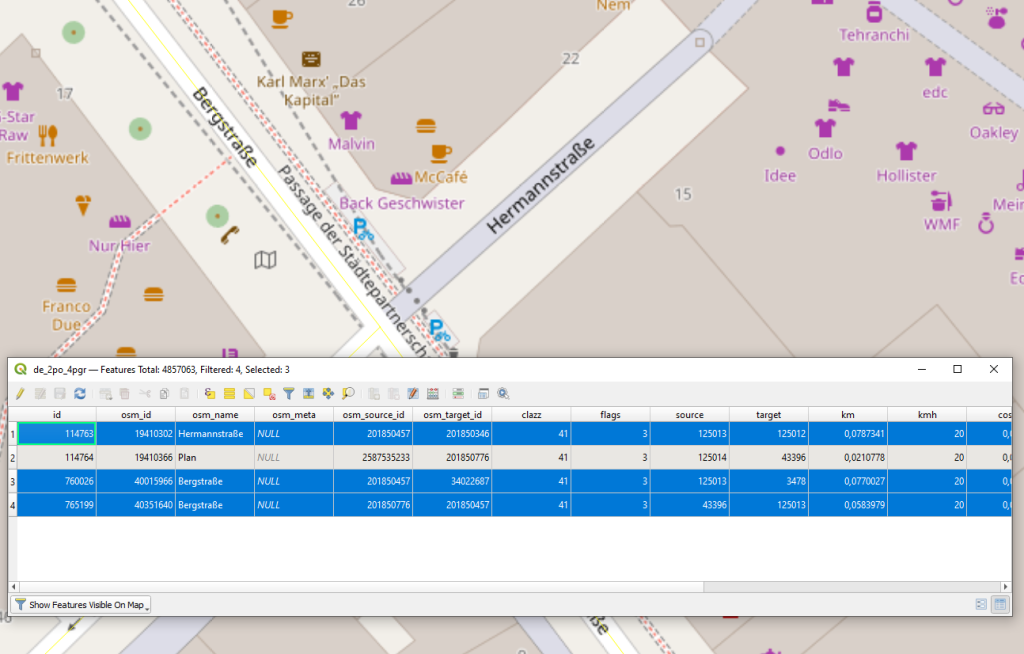Click the Hermannstraße cell in row 1

pos(214,434)
